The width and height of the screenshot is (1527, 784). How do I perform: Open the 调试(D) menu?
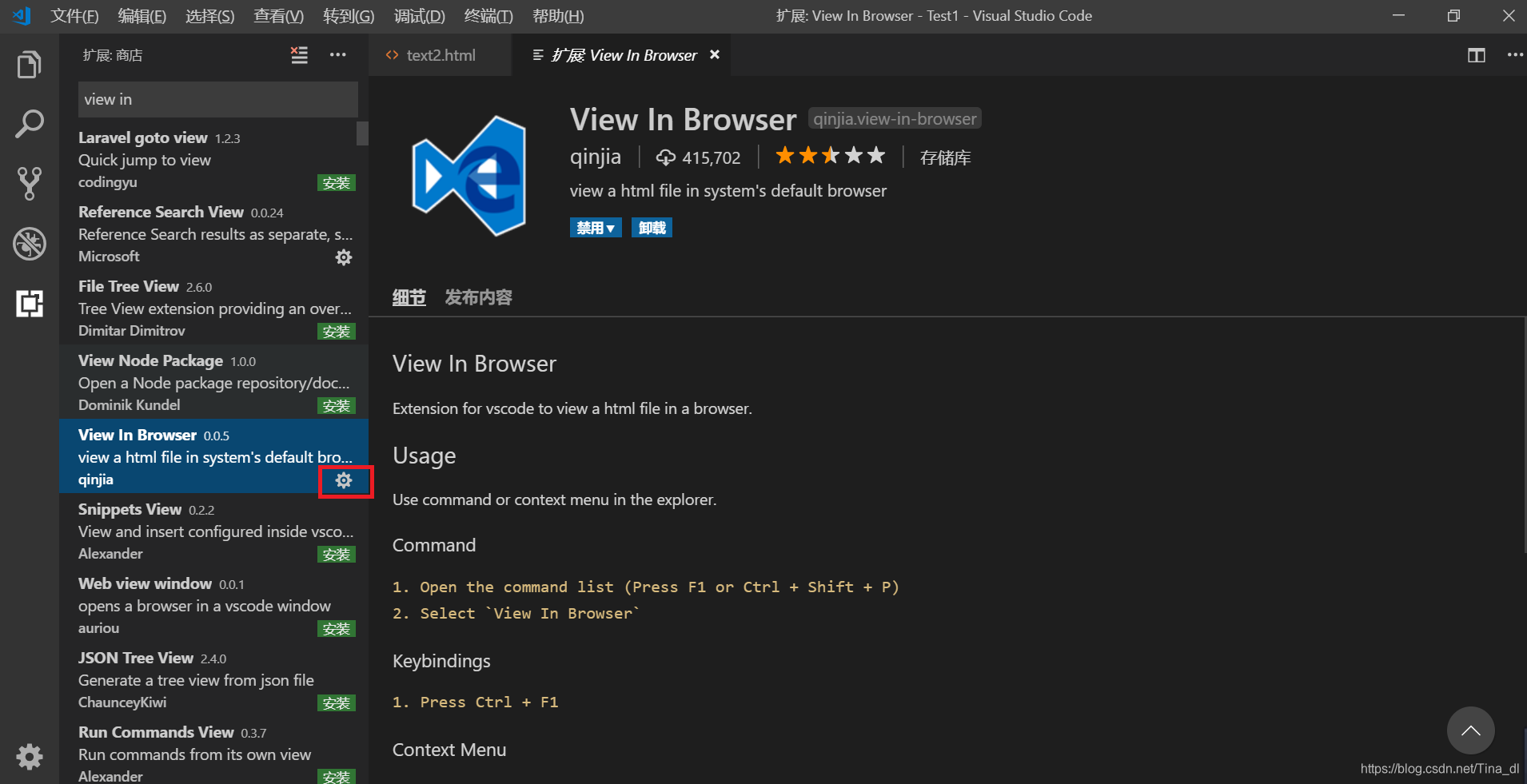tap(419, 16)
